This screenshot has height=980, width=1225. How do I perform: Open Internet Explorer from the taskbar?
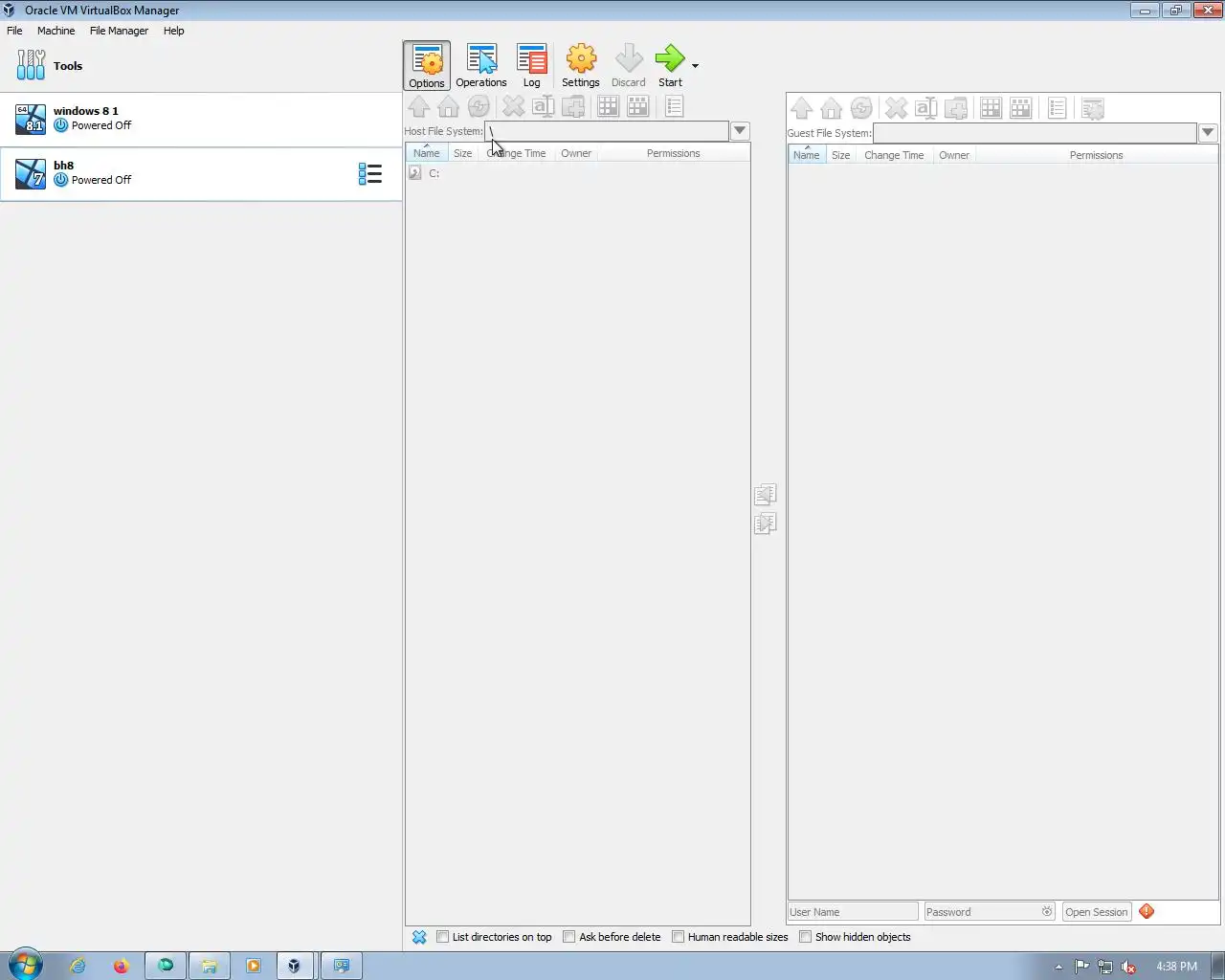pos(78,966)
